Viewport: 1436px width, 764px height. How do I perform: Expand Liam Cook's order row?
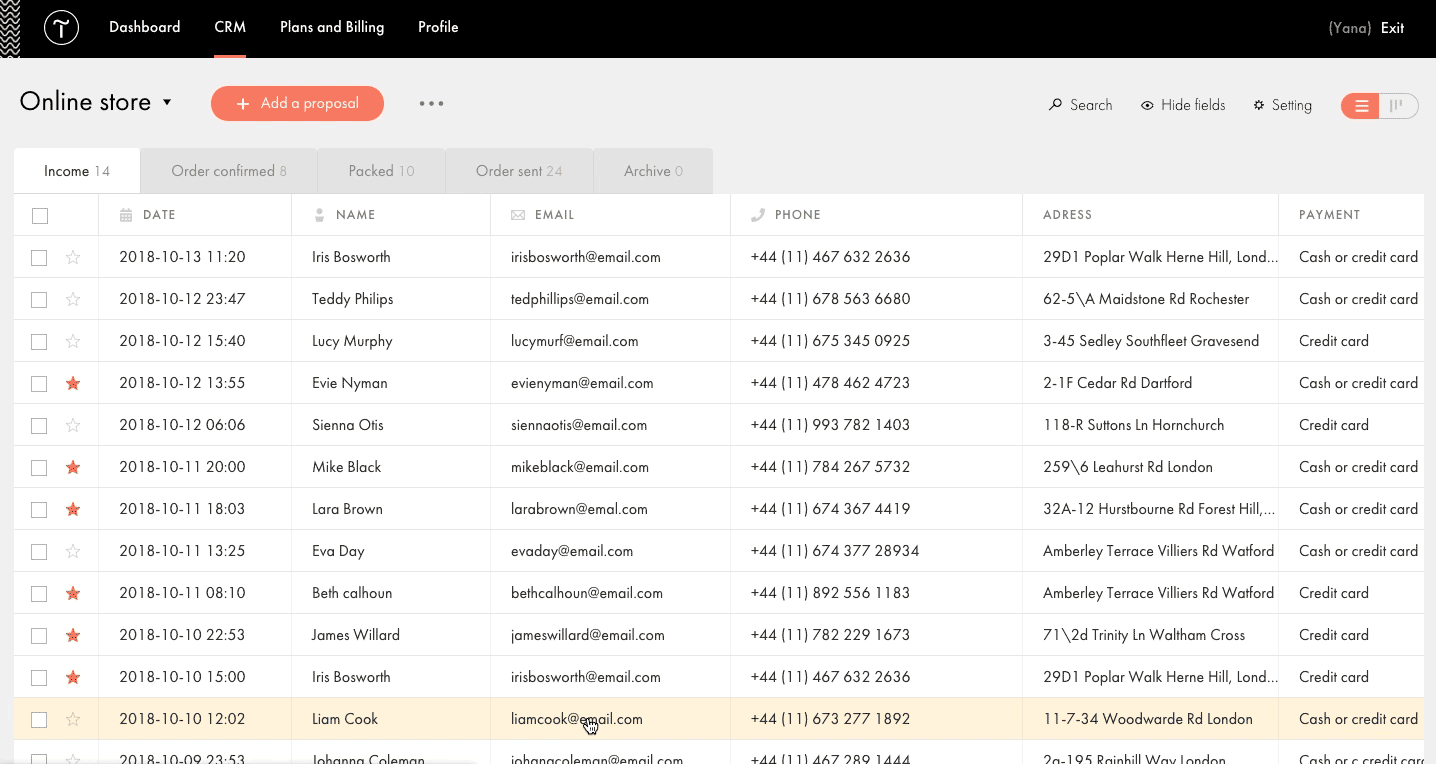300,718
